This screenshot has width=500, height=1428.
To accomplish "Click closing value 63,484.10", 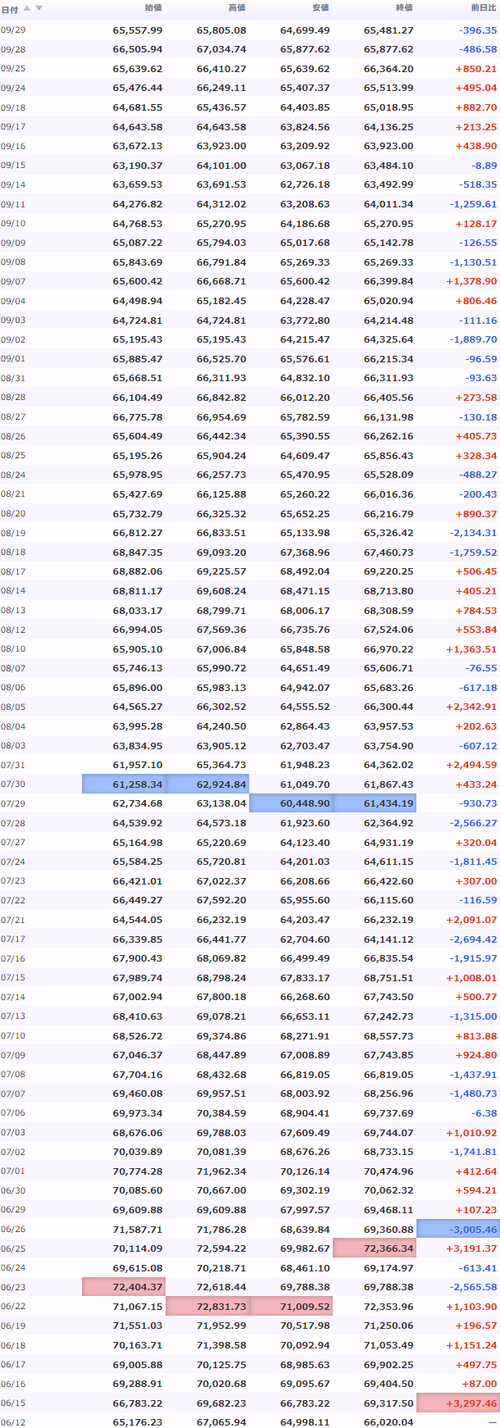I will tap(388, 165).
